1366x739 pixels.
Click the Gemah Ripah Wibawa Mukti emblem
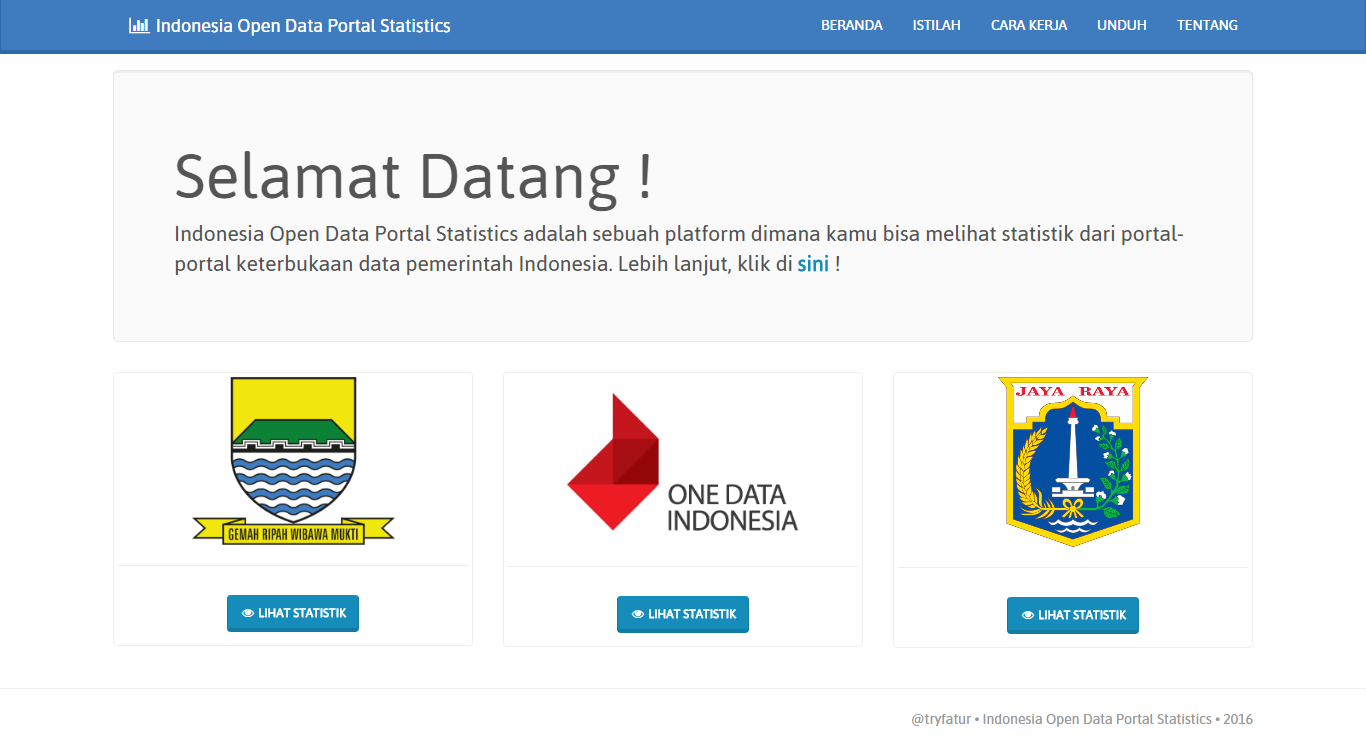coord(293,461)
